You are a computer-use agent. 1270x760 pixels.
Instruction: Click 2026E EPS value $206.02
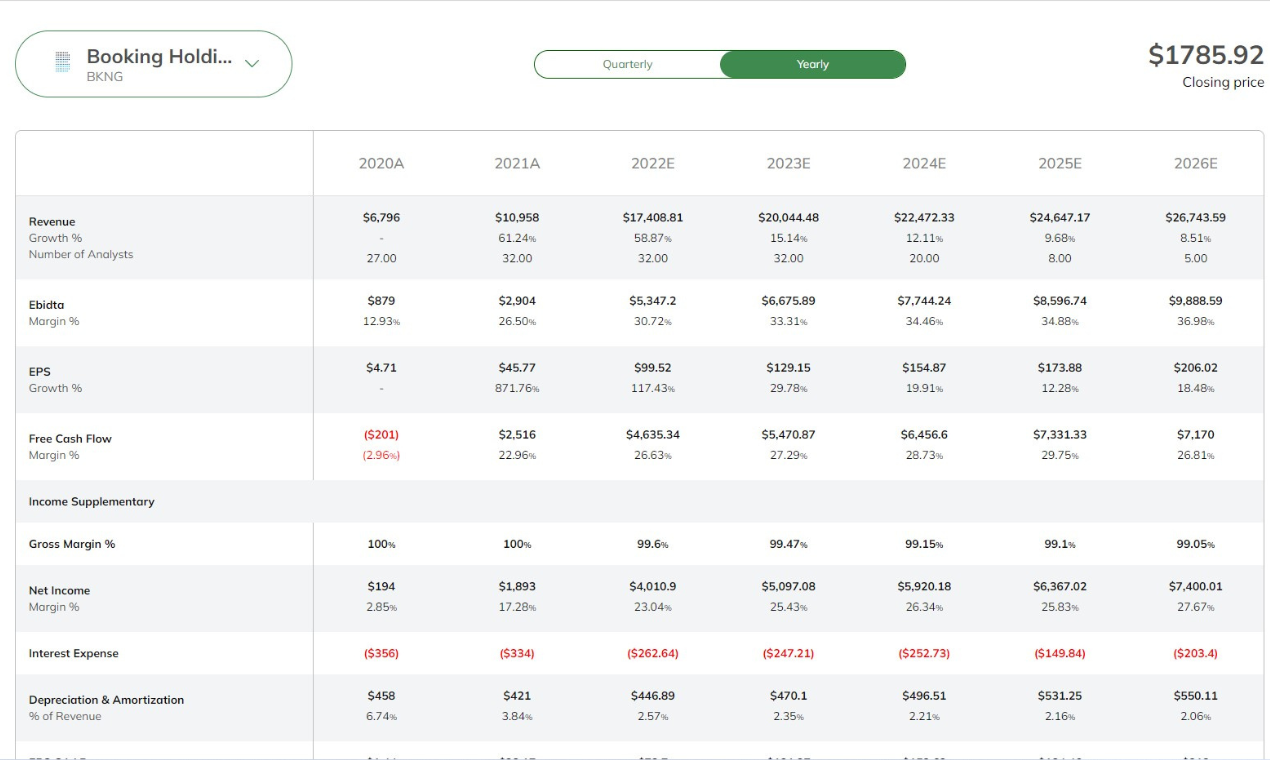click(1195, 368)
